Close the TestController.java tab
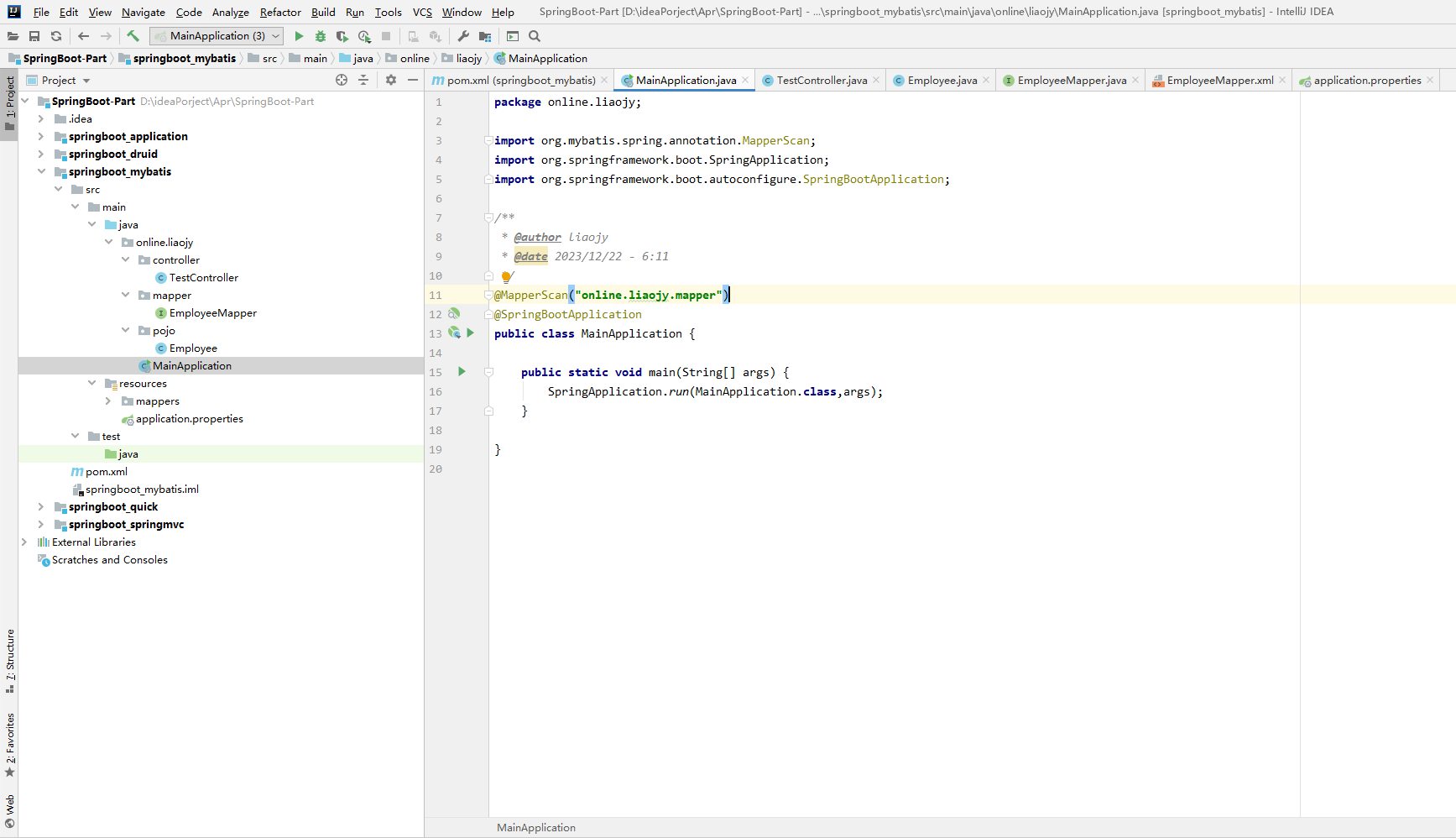The width and height of the screenshot is (1456, 838). coord(876,81)
